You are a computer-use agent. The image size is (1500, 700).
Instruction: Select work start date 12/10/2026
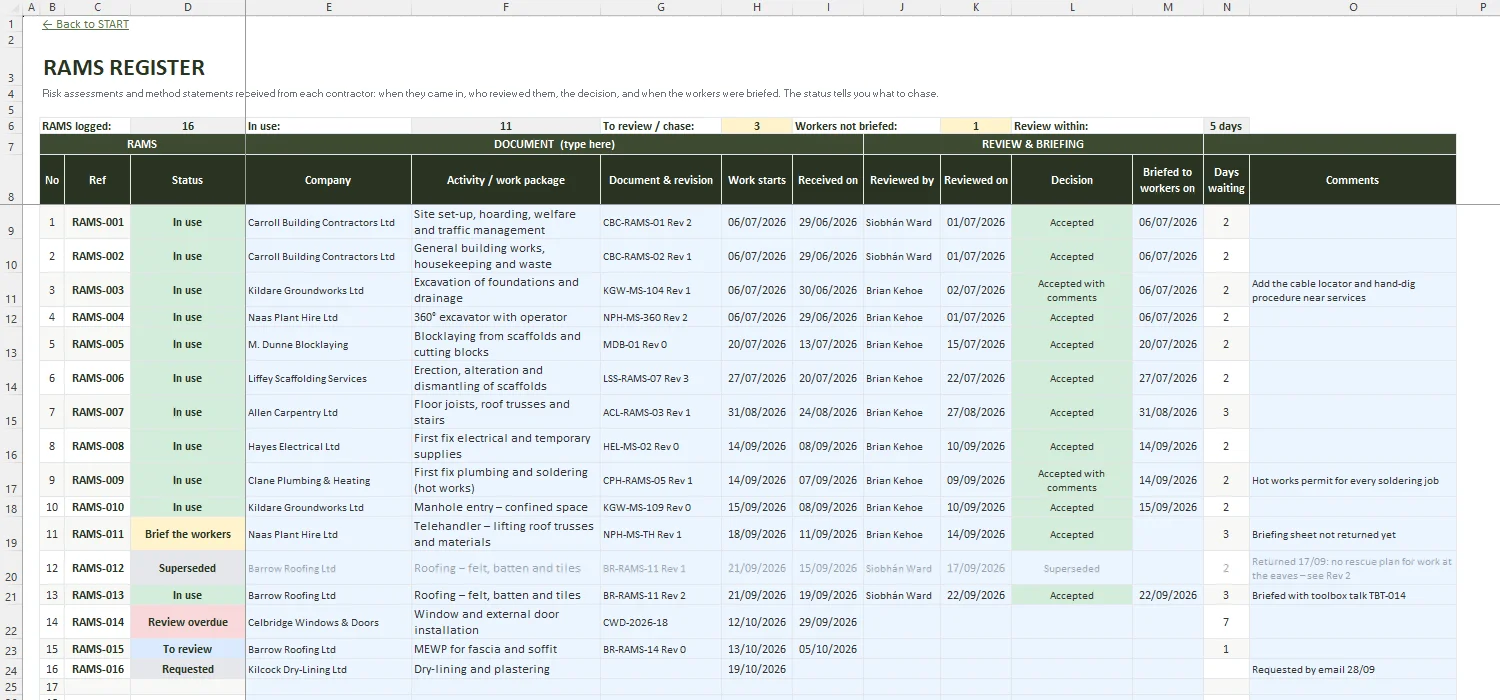point(757,622)
